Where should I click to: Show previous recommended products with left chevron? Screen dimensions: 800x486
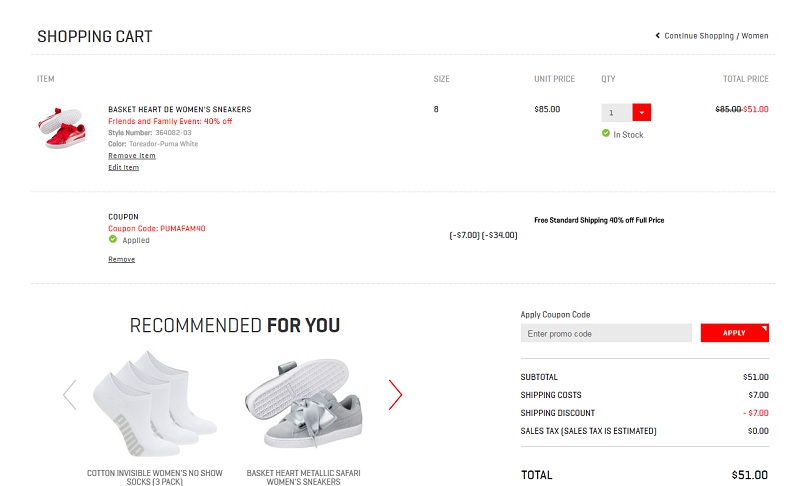coord(70,395)
